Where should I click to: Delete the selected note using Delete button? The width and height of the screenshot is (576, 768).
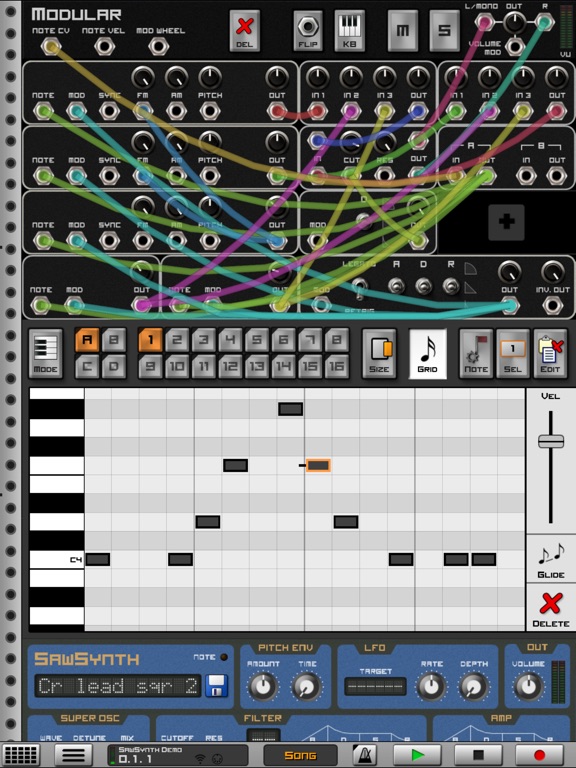tap(551, 608)
